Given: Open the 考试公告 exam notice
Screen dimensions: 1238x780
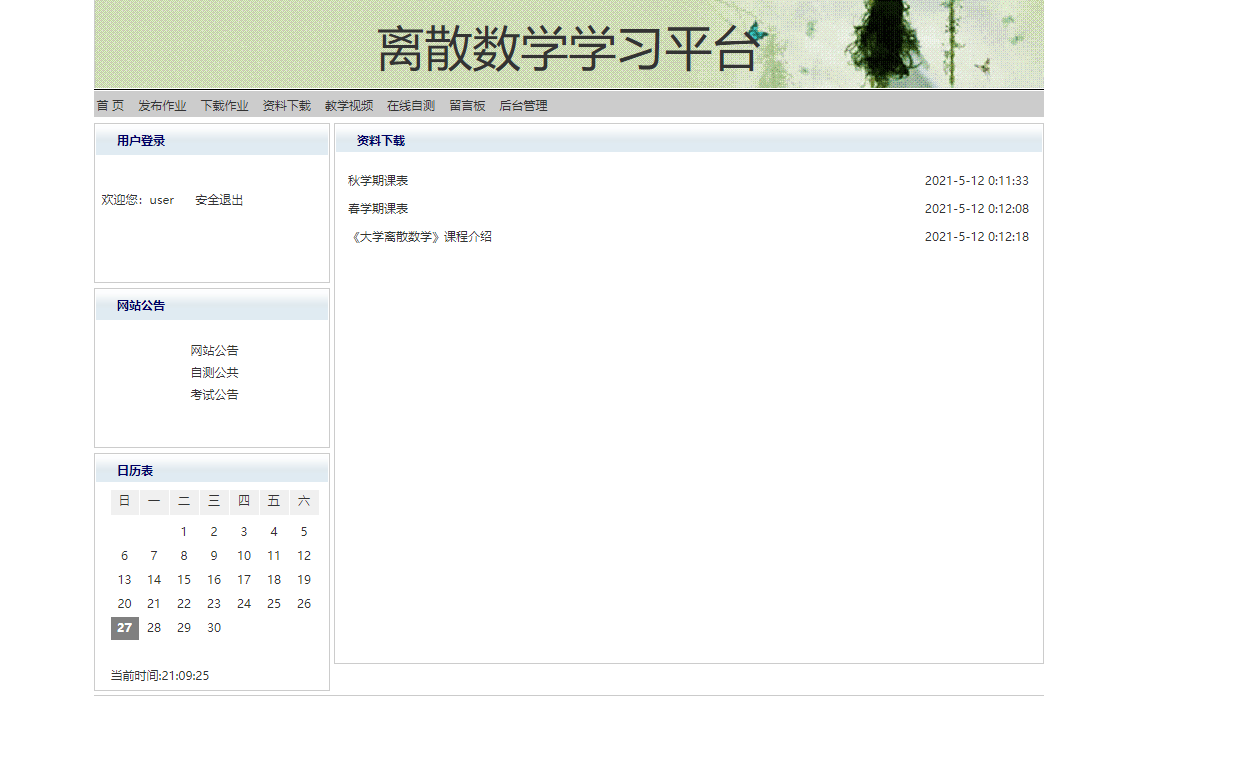Looking at the screenshot, I should [214, 394].
